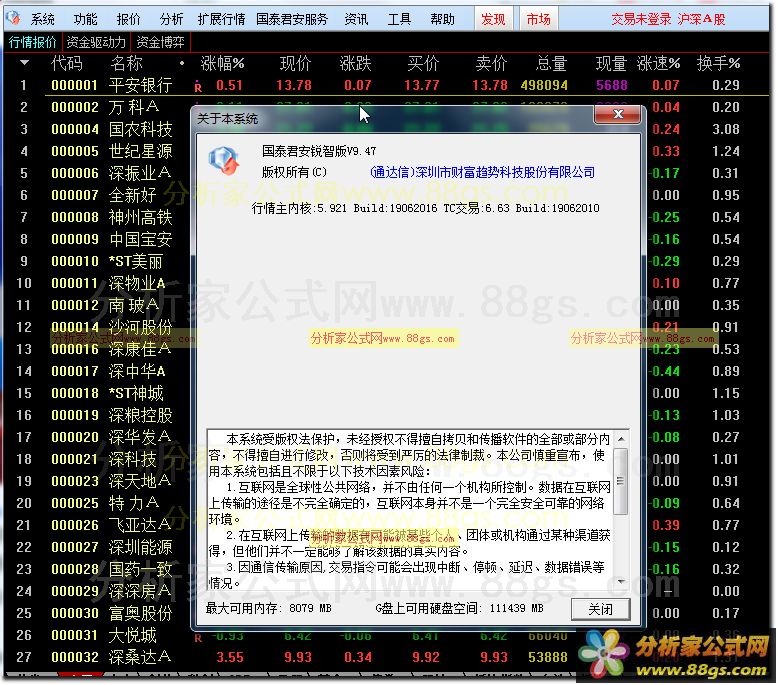Switch to 资金博弈 tab
Viewport: 778px width, 685px height.
click(160, 42)
